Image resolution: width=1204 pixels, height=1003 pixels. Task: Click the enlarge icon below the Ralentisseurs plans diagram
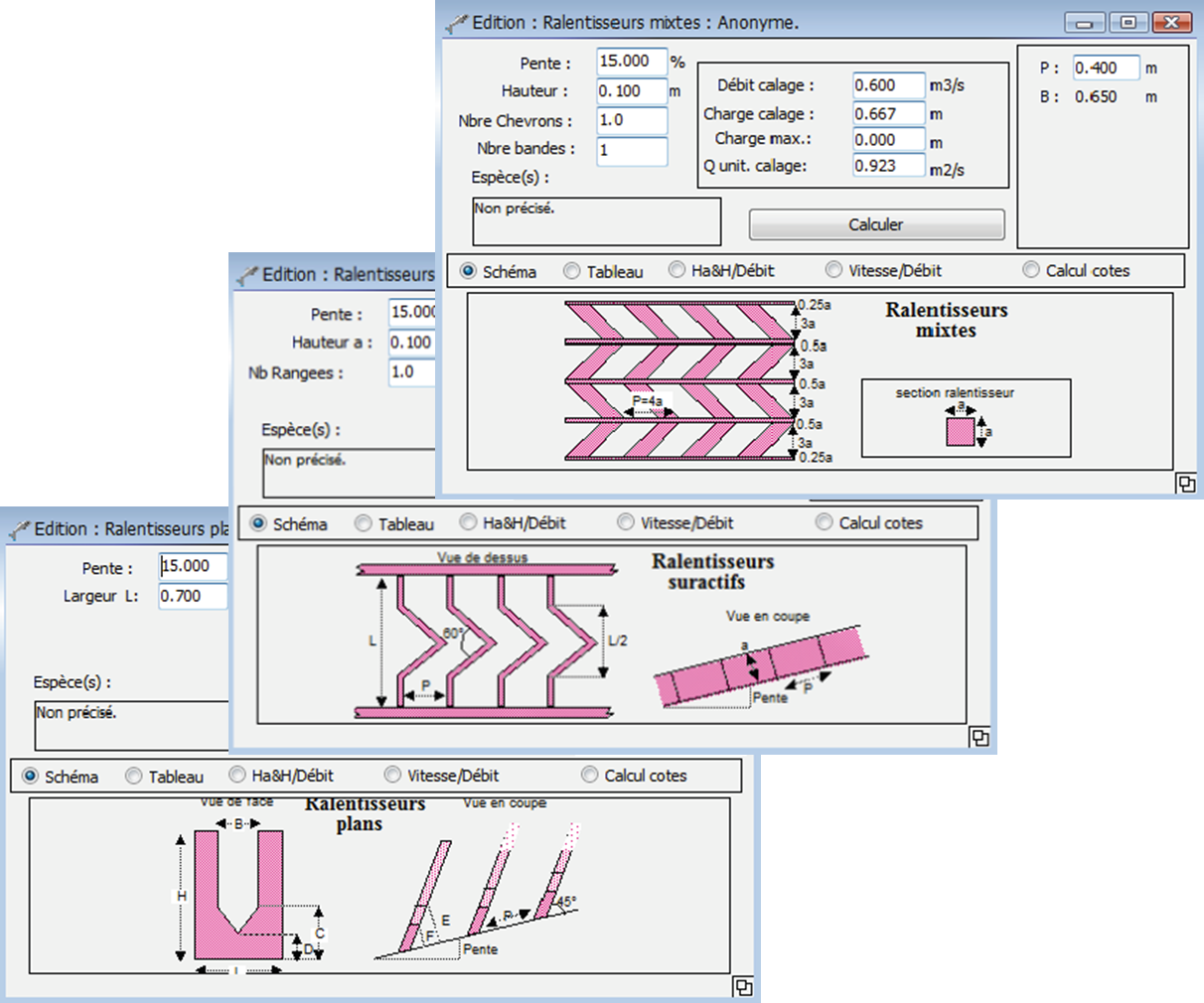tap(742, 986)
